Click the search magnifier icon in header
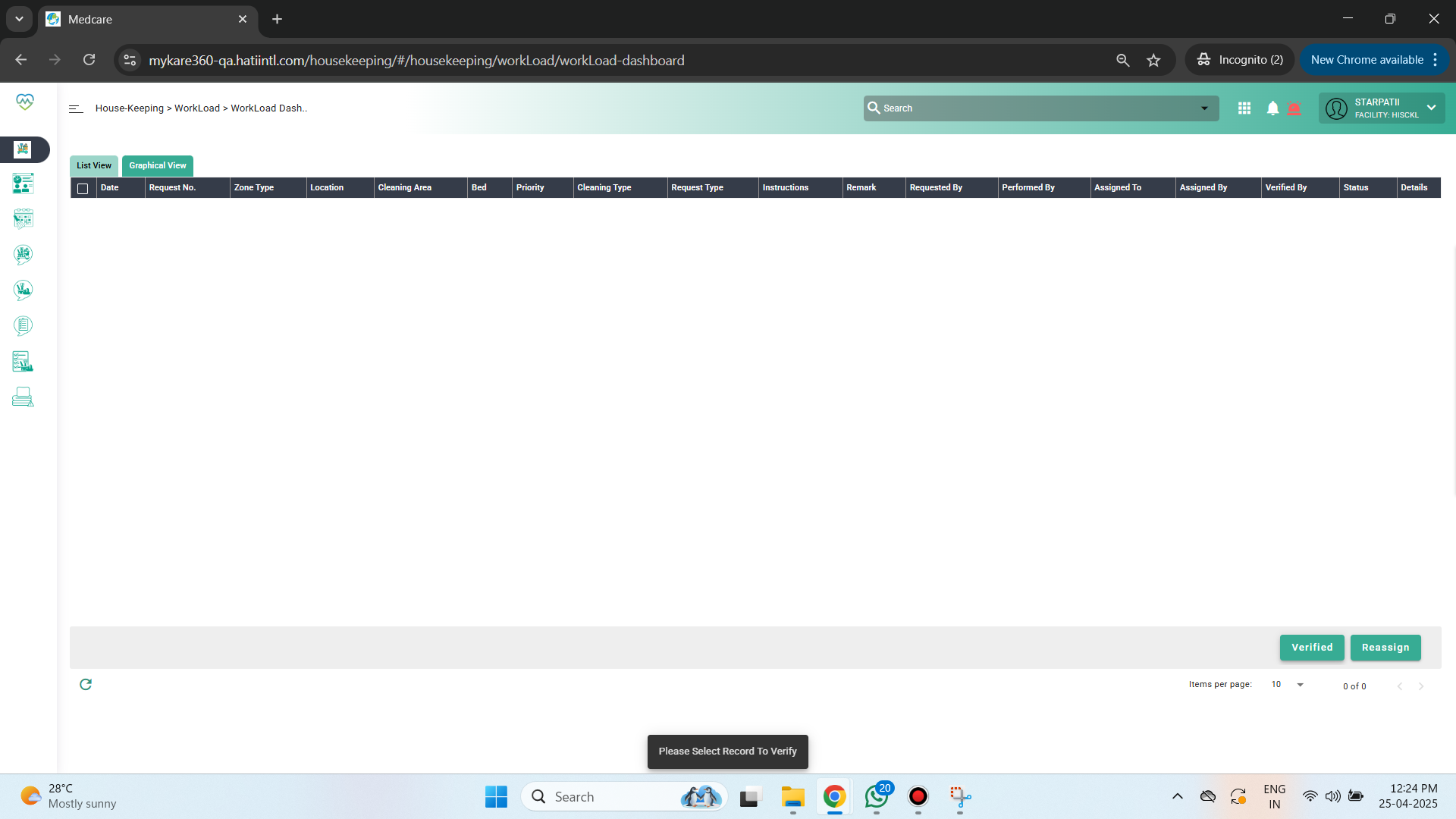 874,108
